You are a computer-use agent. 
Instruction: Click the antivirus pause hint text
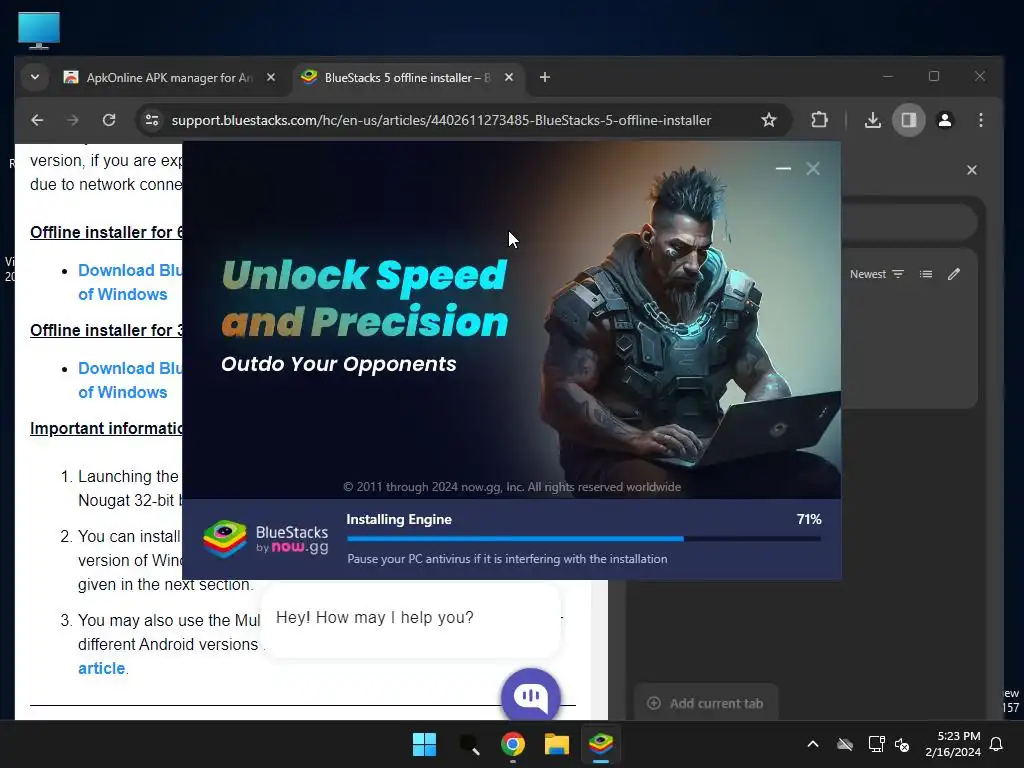coord(507,559)
